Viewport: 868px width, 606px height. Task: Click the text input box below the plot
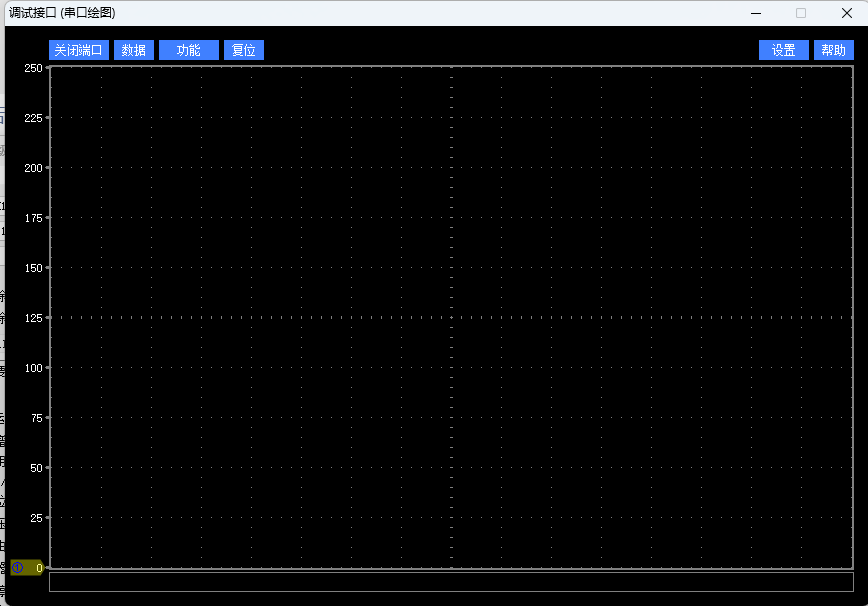451,582
